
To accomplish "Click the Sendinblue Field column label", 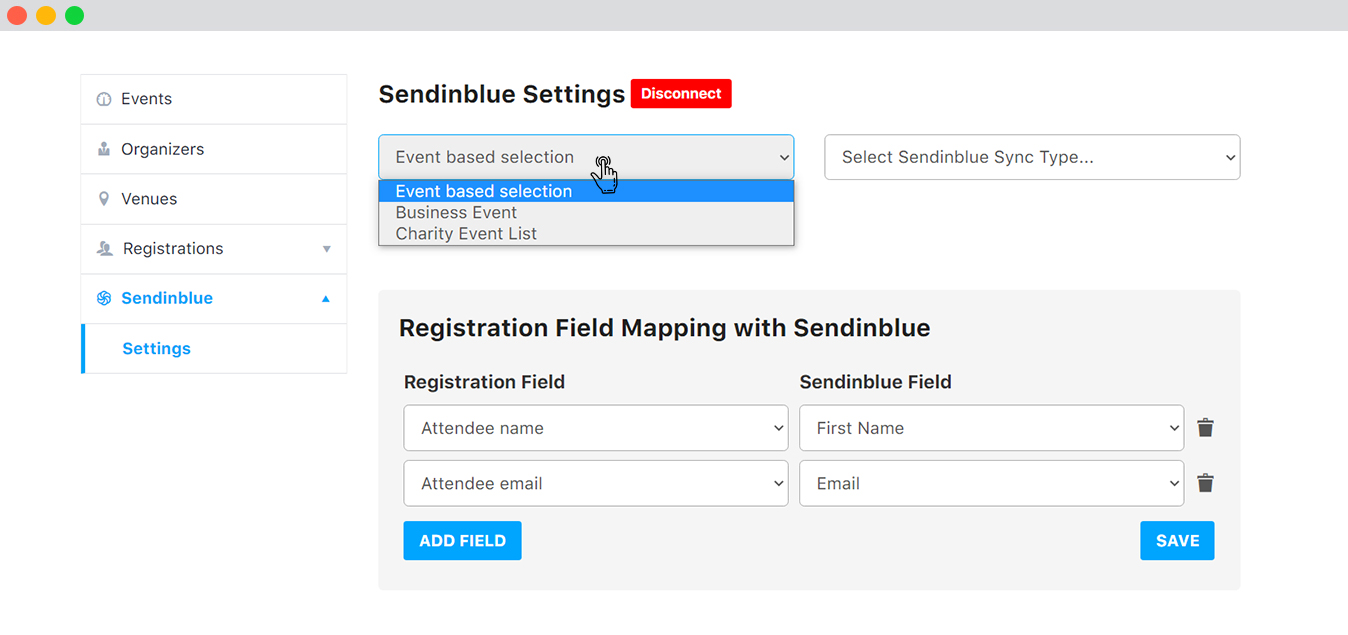I will [875, 382].
